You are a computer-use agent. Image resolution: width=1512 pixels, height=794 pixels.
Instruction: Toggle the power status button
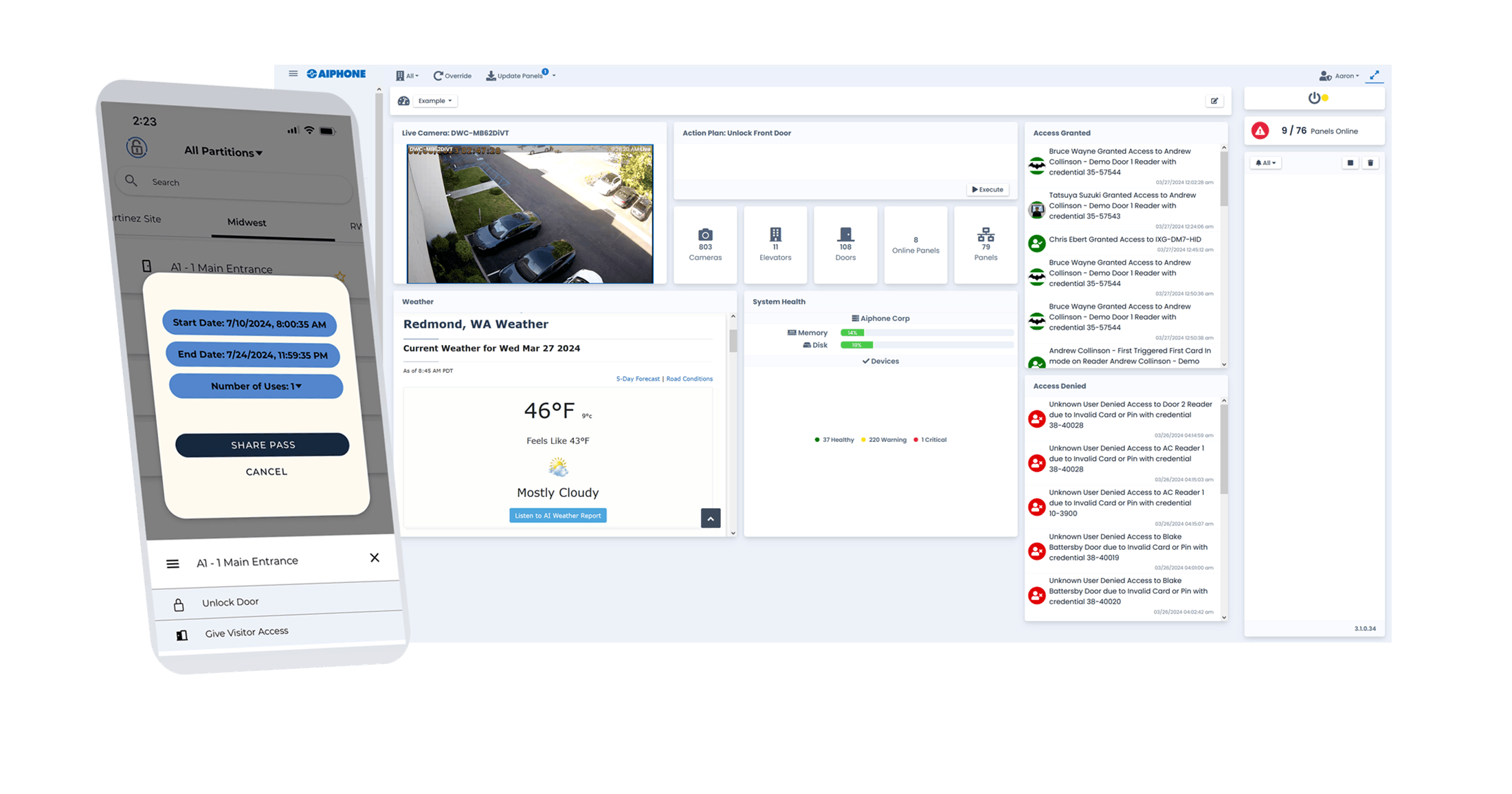(x=1315, y=98)
